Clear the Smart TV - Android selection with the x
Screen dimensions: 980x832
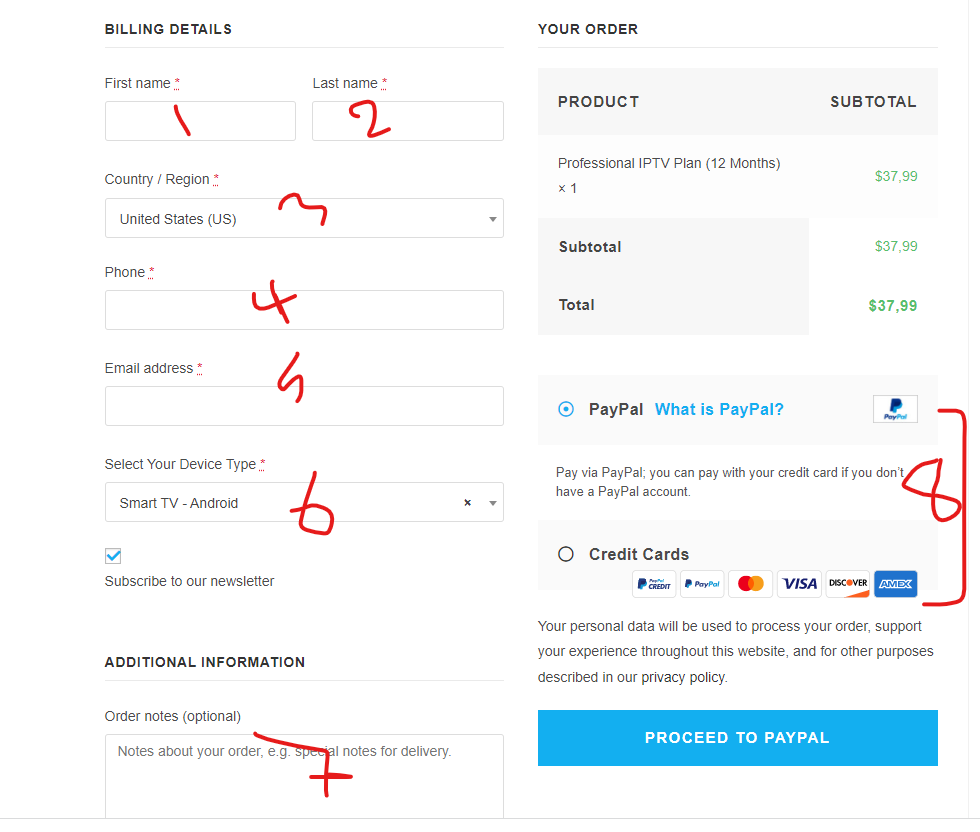(x=468, y=503)
